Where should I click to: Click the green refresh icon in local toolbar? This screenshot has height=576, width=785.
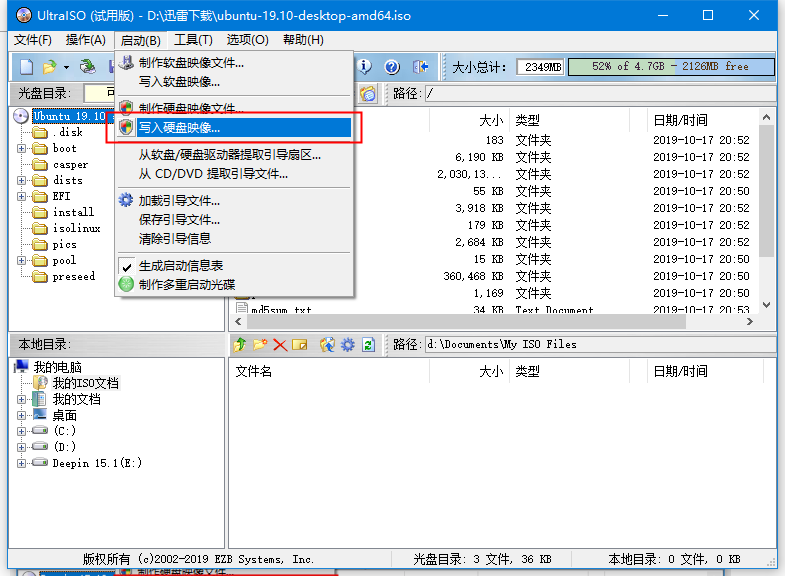pyautogui.click(x=368, y=344)
